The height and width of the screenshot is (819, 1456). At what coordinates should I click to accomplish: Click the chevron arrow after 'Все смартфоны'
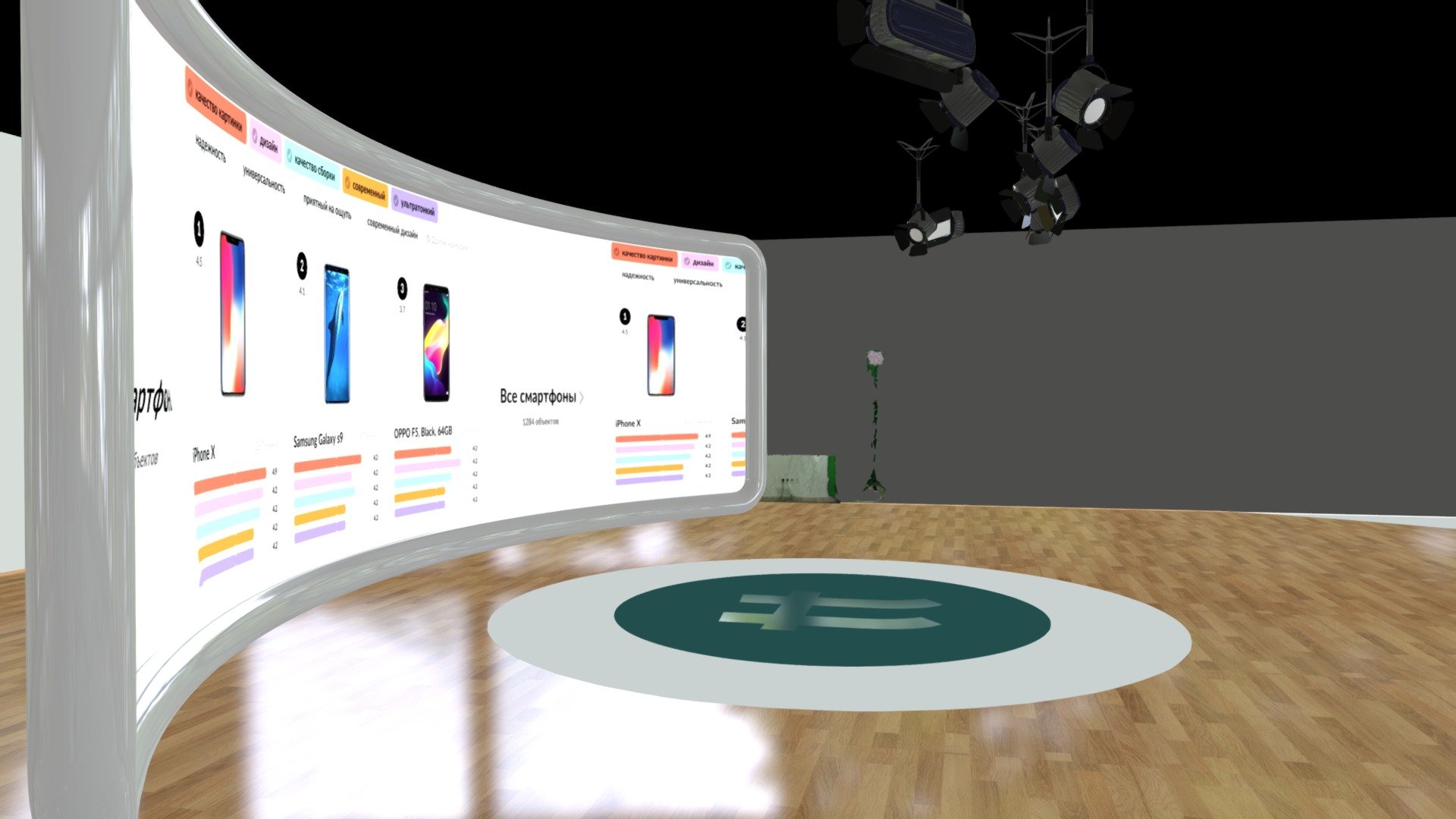point(582,397)
